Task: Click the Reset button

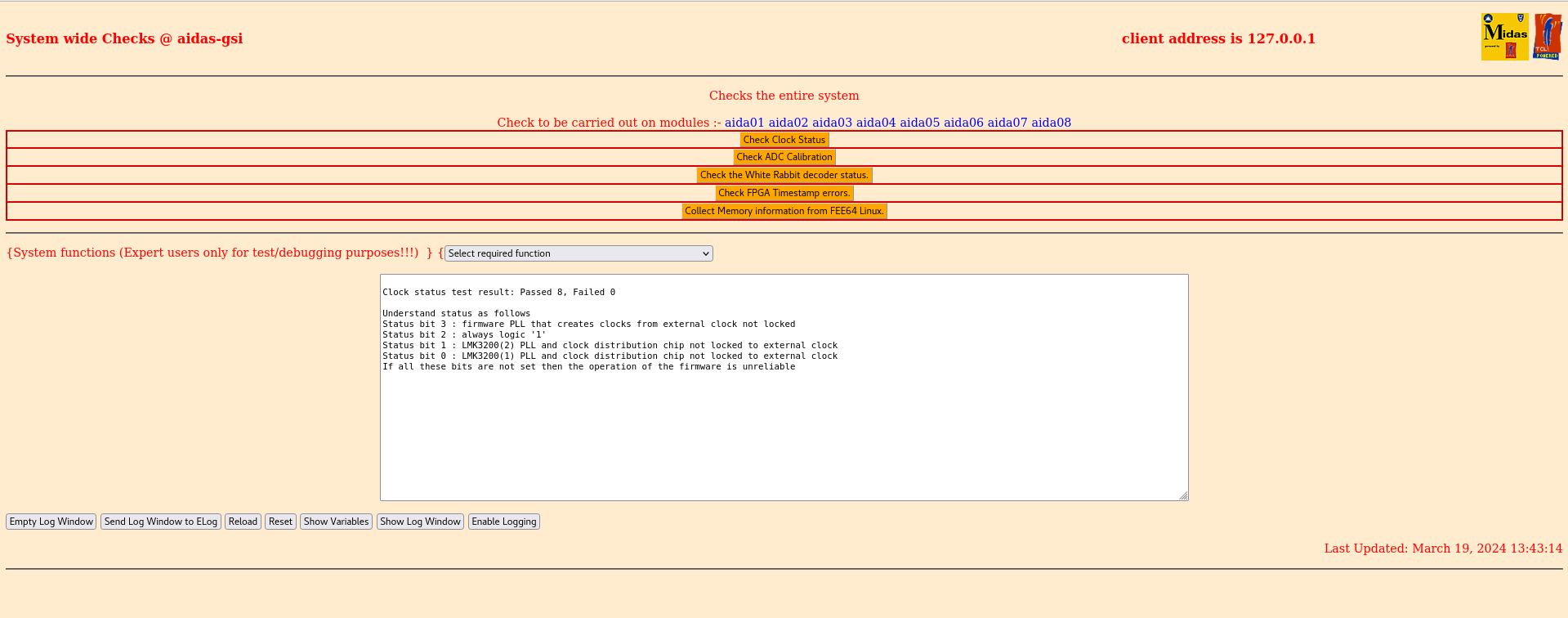Action: pos(280,522)
